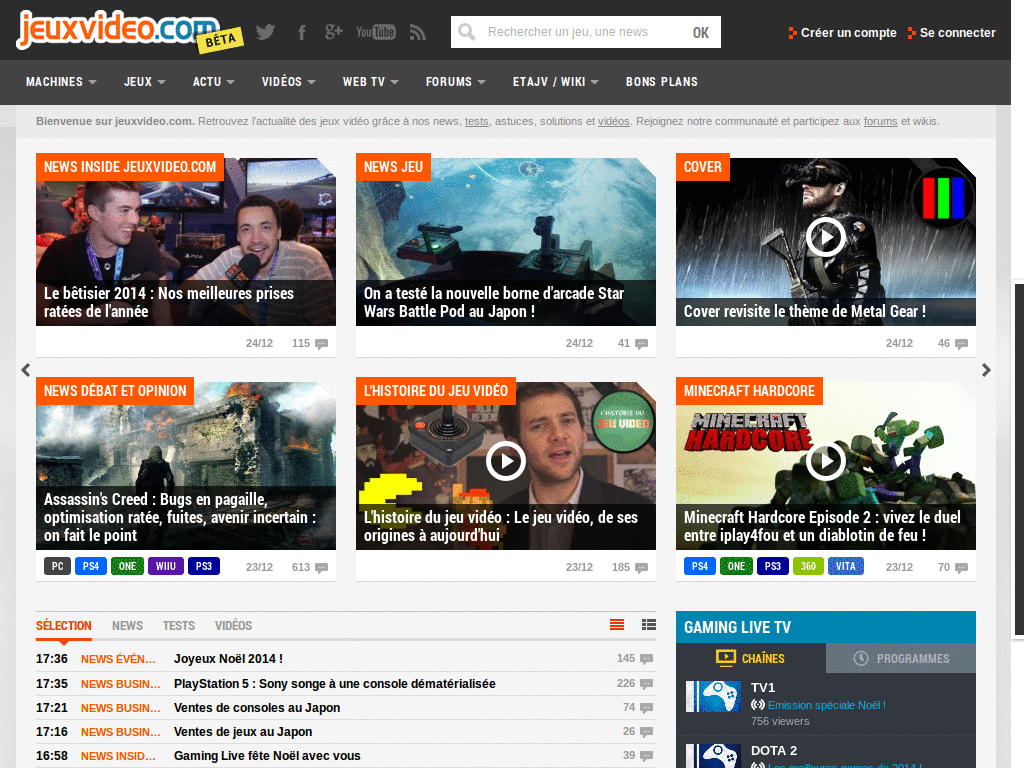
Task: Click the jeuxvideo.com logo
Action: pyautogui.click(x=118, y=29)
